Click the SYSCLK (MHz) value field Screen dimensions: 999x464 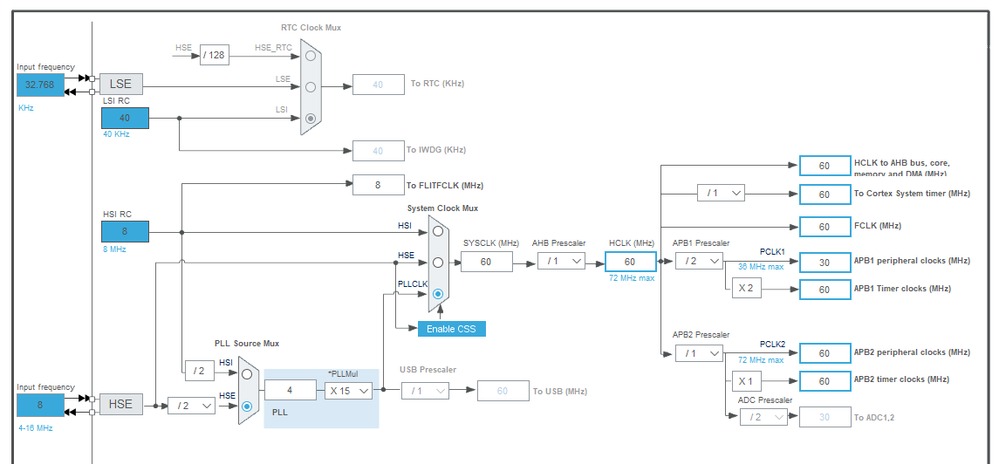[486, 261]
